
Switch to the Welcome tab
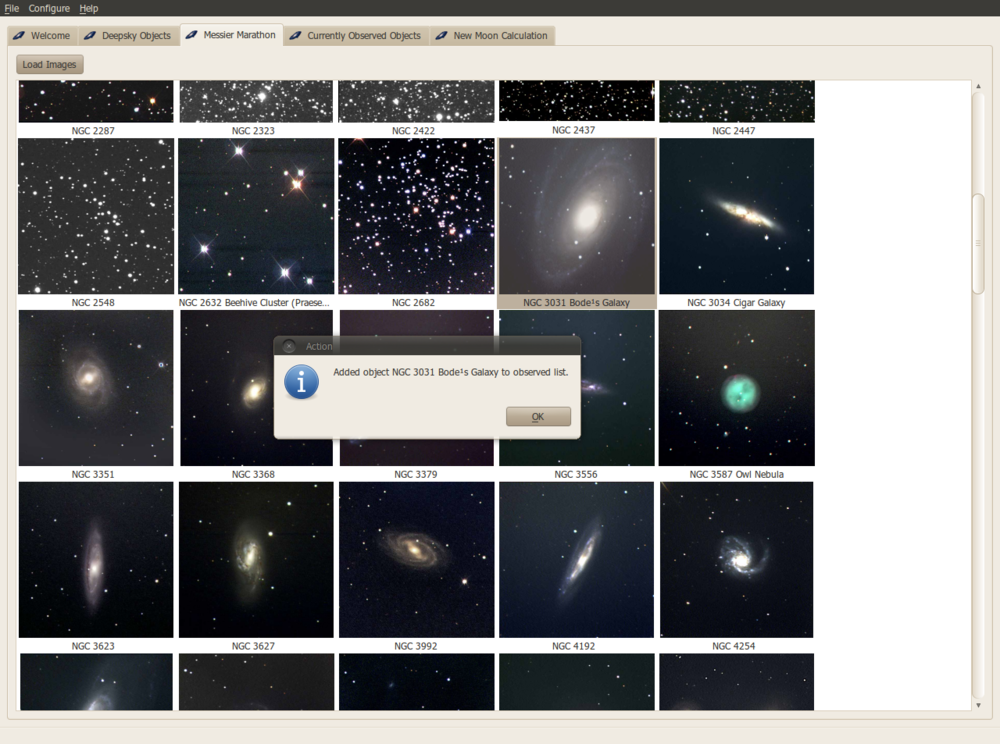(42, 36)
